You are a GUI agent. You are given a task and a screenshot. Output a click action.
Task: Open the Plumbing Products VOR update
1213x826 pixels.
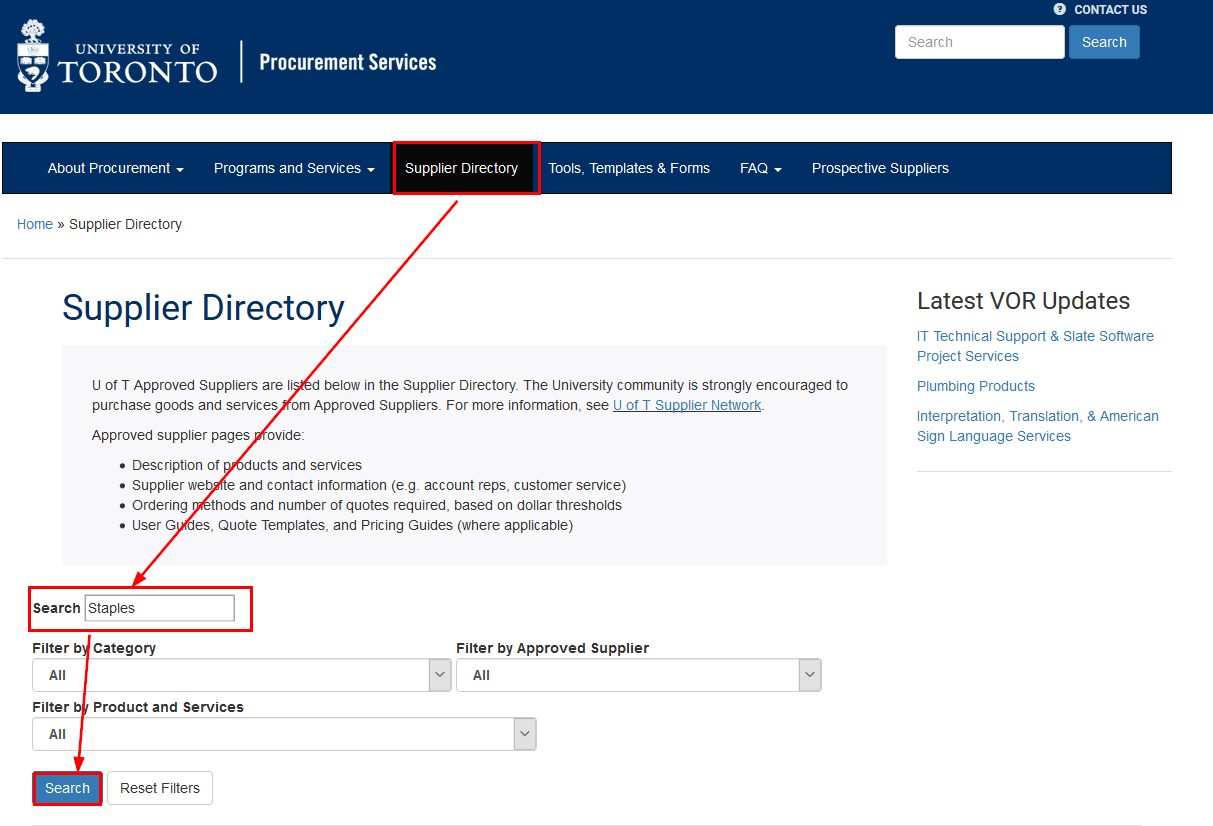click(x=975, y=386)
